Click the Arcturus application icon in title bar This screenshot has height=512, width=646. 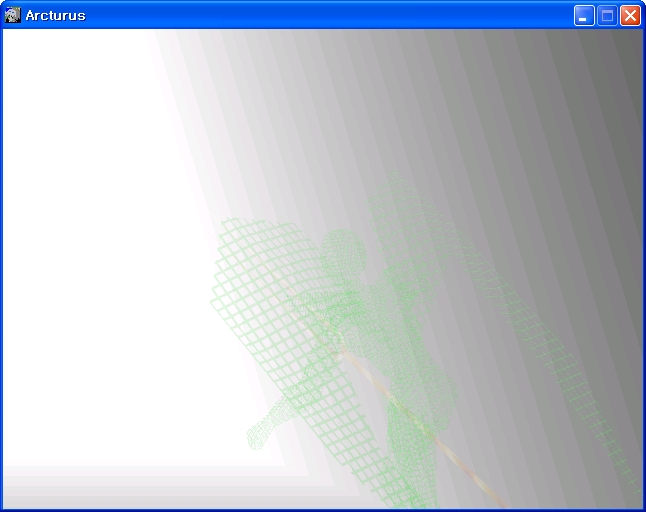[13, 15]
